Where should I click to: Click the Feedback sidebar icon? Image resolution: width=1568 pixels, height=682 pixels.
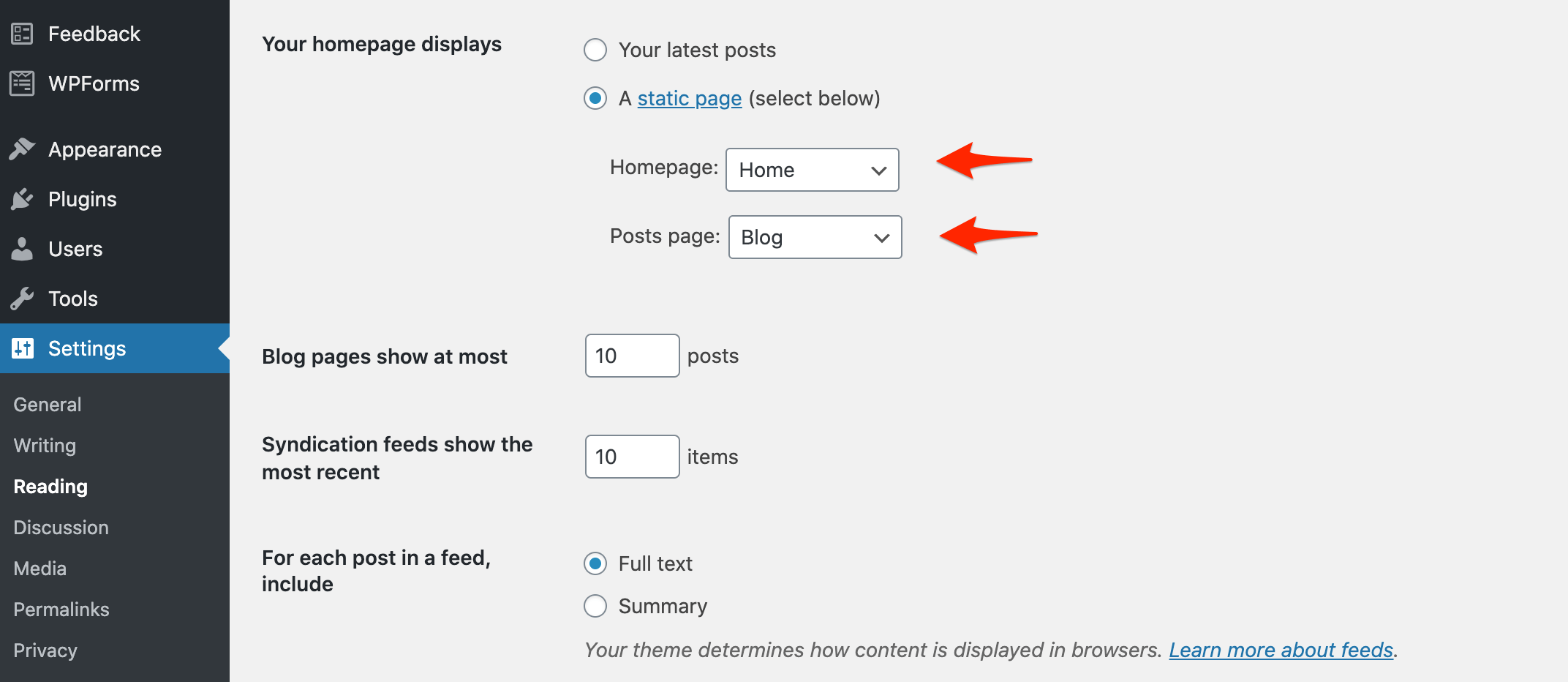(x=22, y=34)
